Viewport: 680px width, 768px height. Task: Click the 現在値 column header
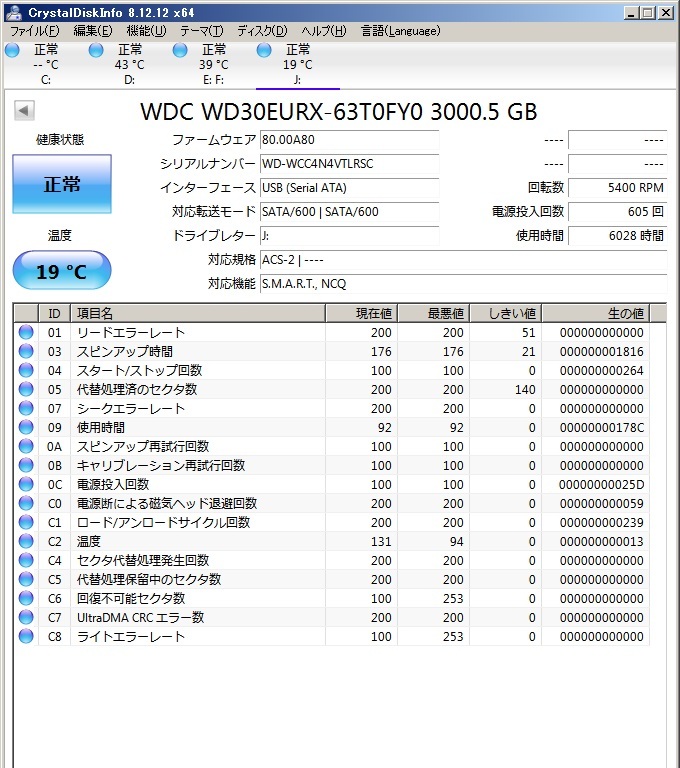point(362,313)
